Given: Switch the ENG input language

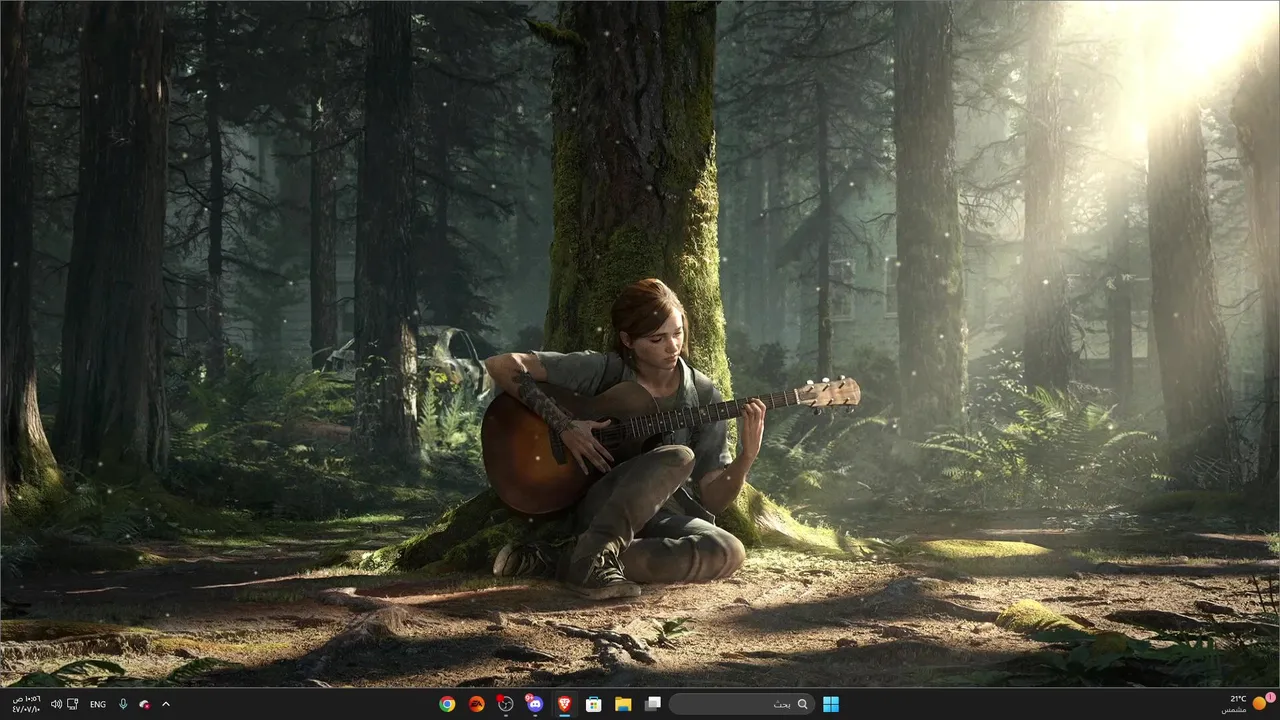Looking at the screenshot, I should click(x=98, y=704).
